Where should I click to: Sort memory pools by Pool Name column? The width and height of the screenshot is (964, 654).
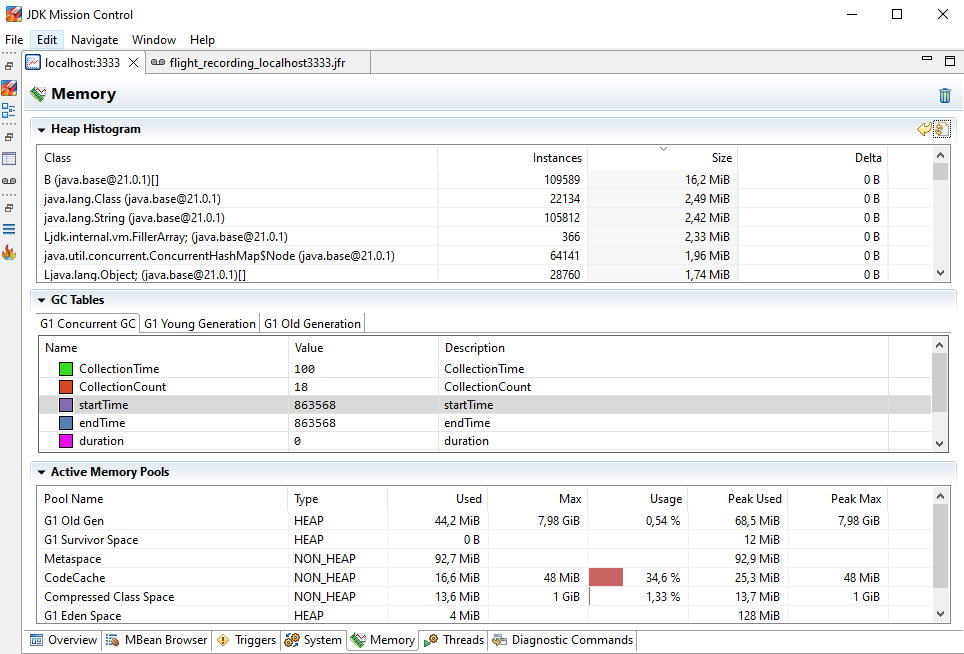click(x=163, y=498)
